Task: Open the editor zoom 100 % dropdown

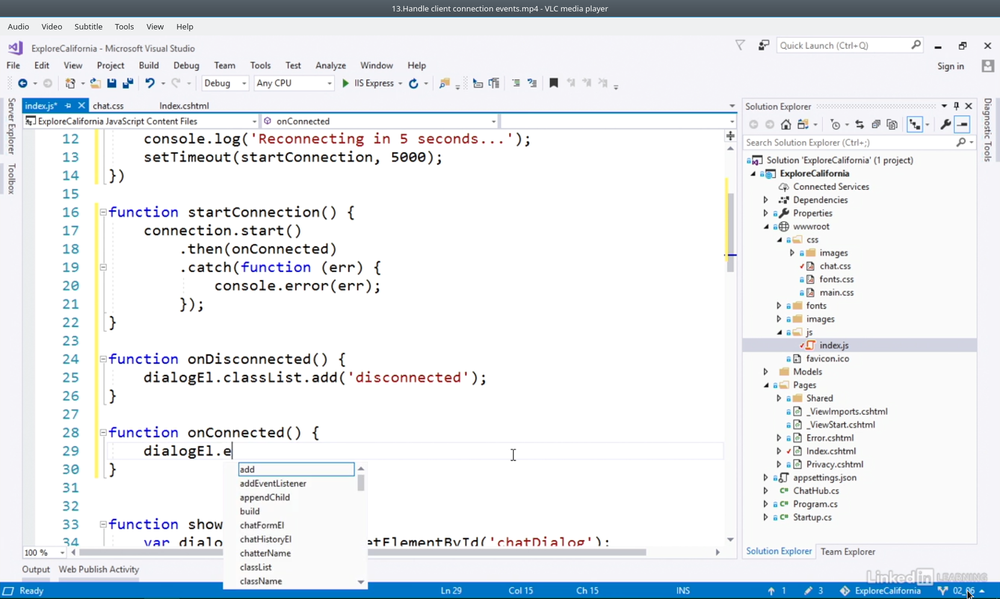Action: 45,552
